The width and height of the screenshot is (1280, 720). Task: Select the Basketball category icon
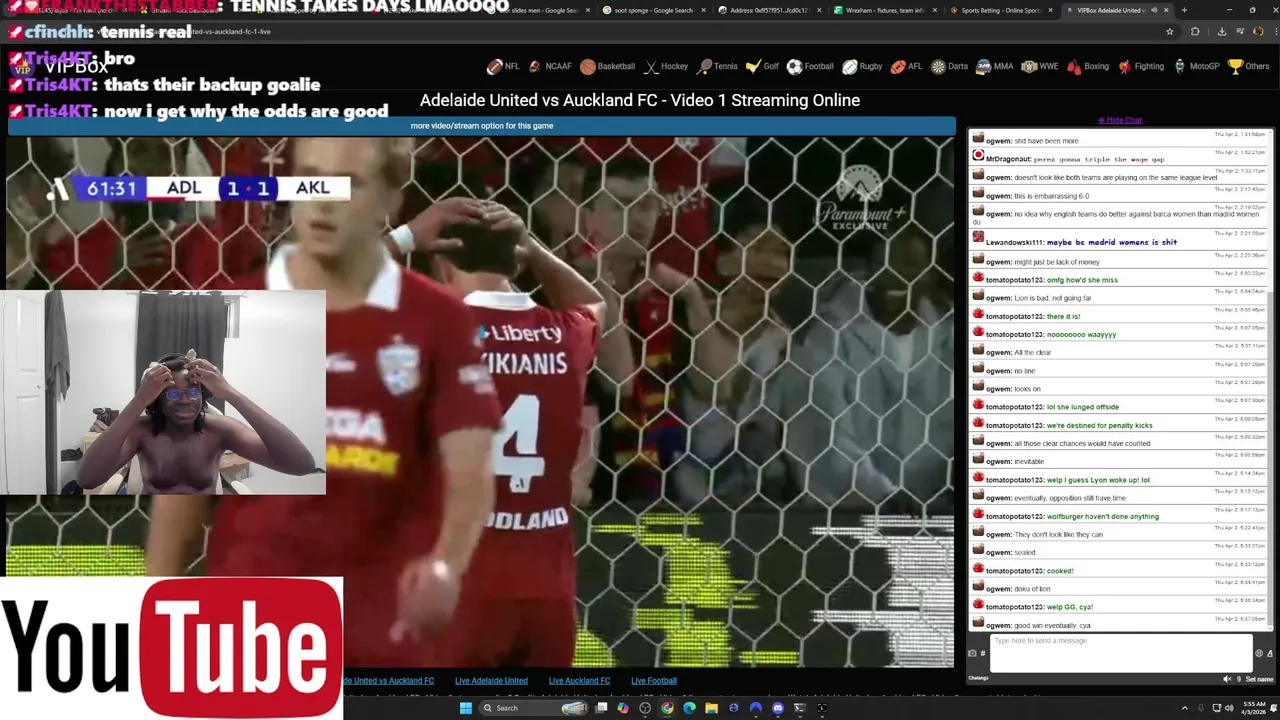(588, 67)
